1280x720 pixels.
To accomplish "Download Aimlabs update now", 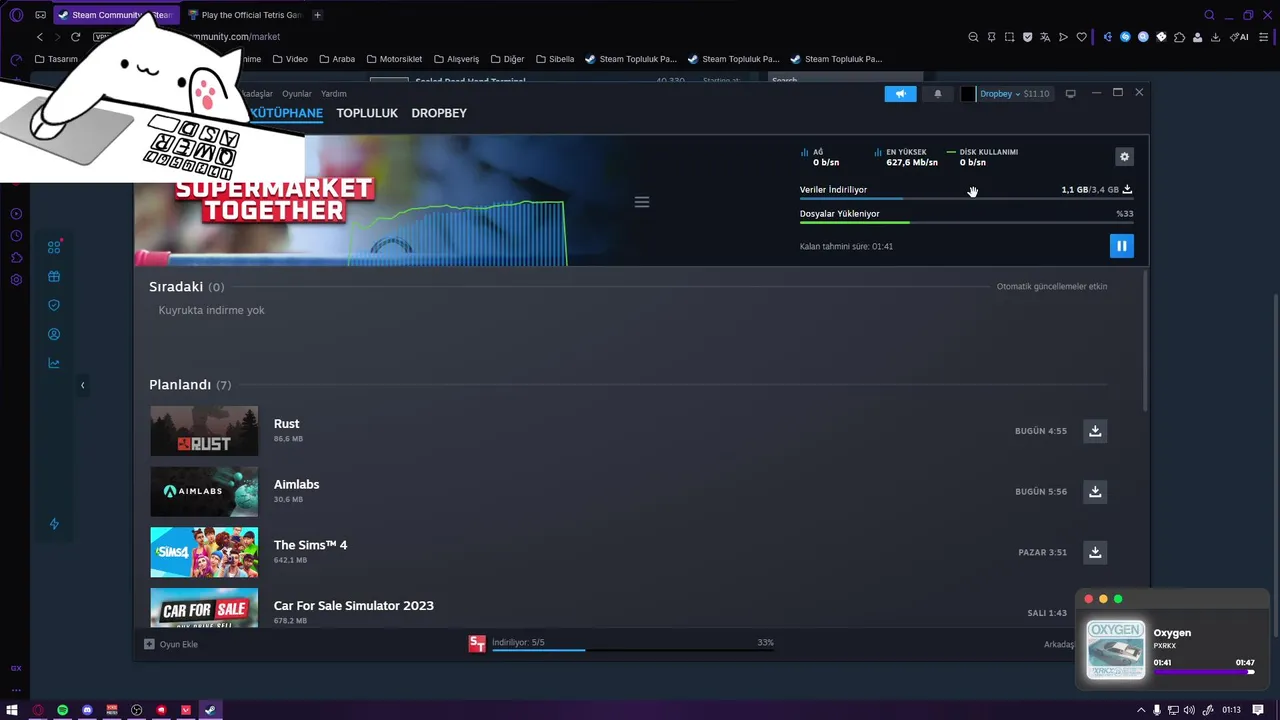I will 1095,492.
